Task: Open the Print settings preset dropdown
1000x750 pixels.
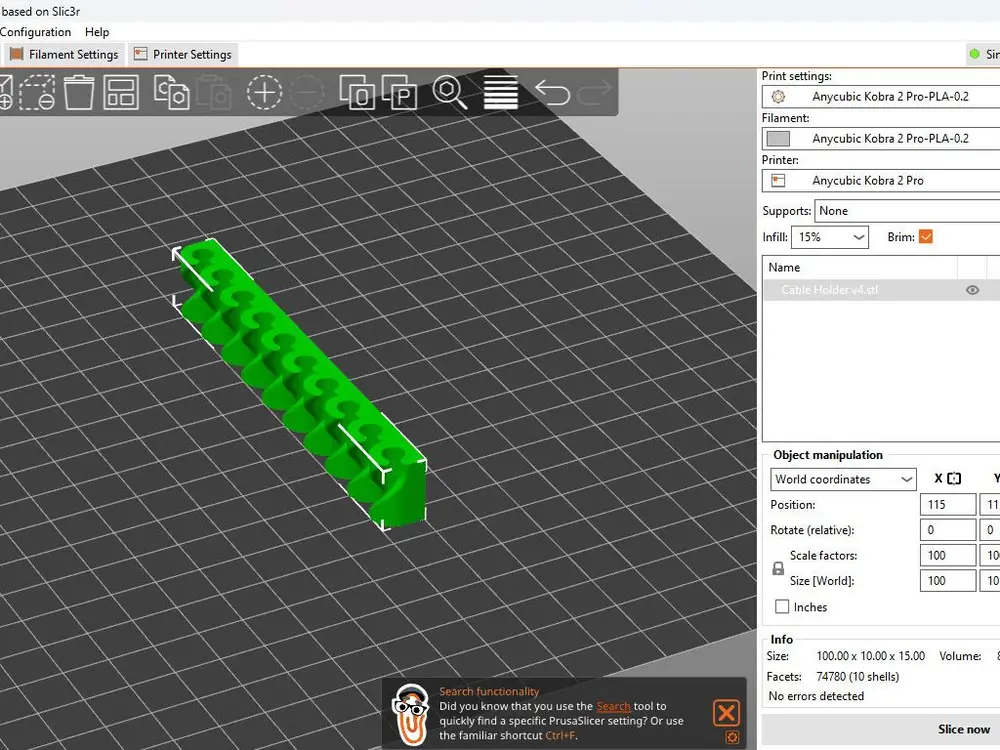Action: point(881,97)
